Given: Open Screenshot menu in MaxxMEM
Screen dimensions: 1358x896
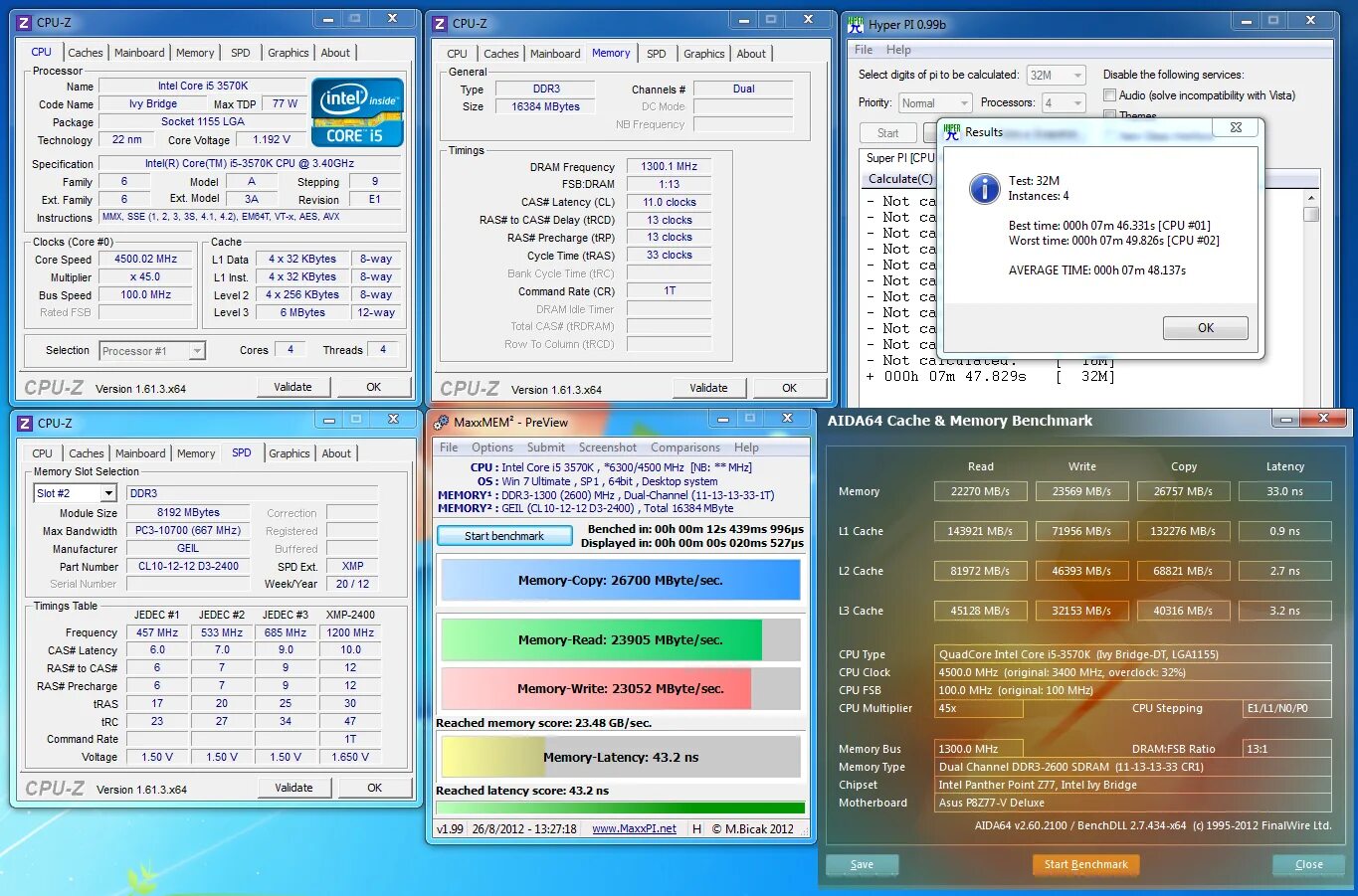Looking at the screenshot, I should pos(608,448).
